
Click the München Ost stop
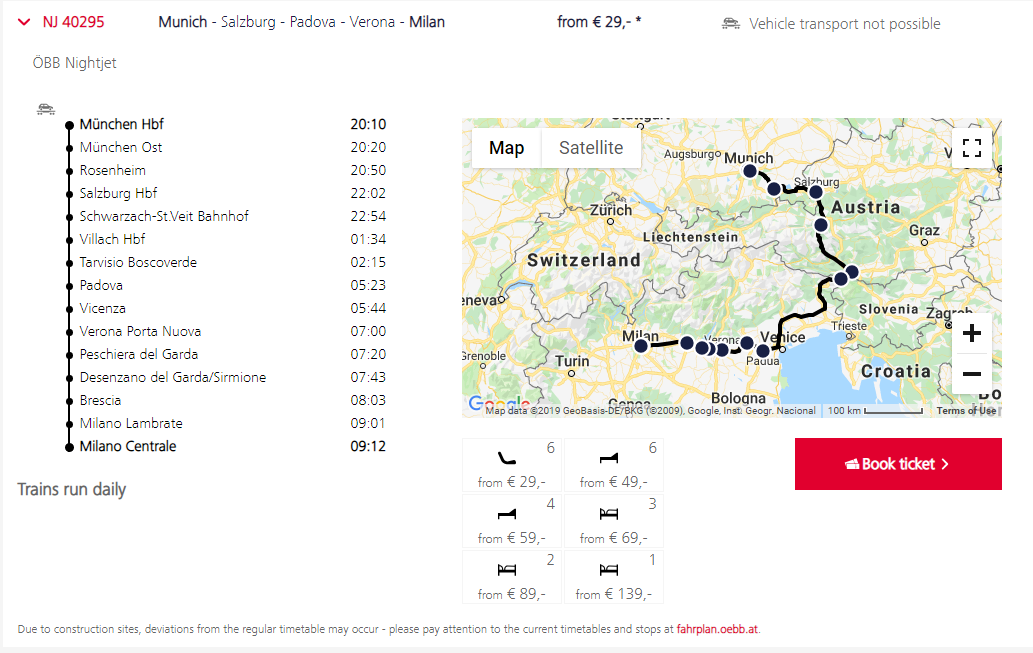pyautogui.click(x=121, y=147)
